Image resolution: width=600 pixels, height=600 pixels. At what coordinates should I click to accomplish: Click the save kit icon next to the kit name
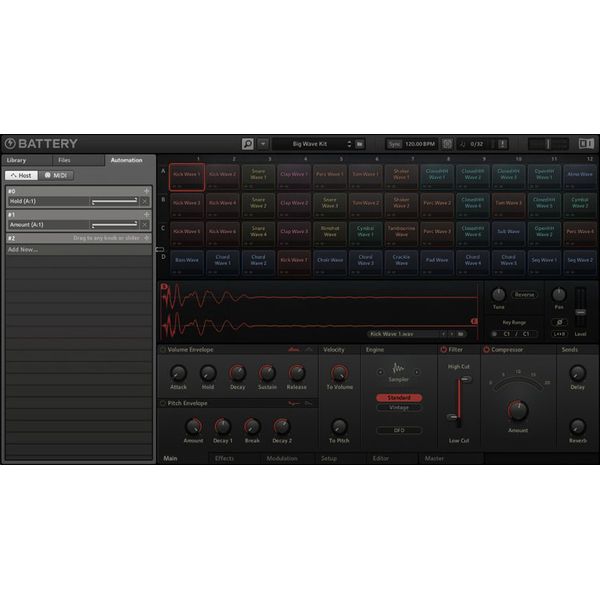360,144
